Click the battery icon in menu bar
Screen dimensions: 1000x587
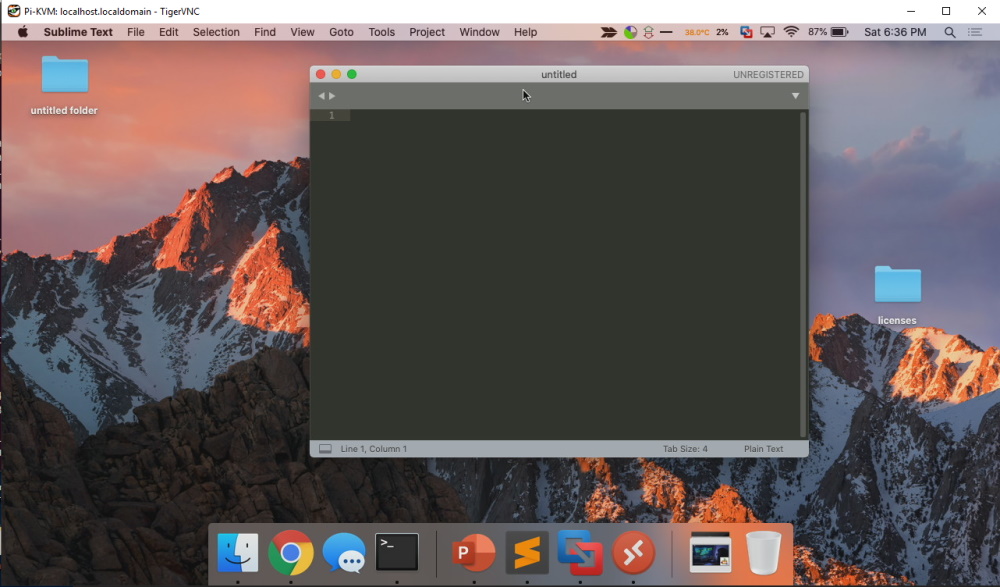click(x=839, y=32)
